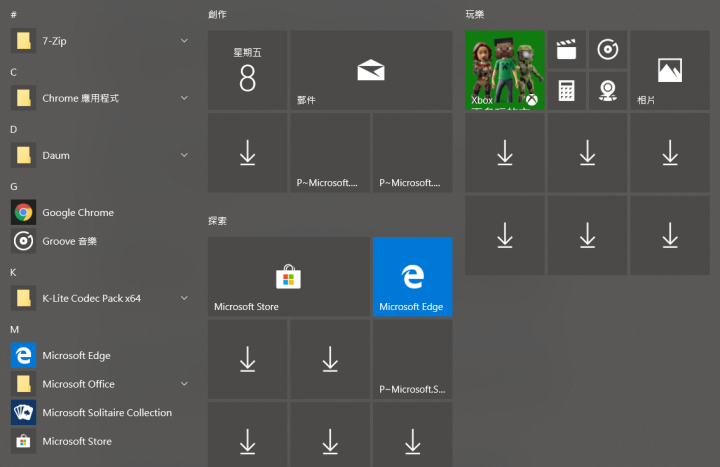
Task: Click the 創作 group title
Action: (217, 14)
